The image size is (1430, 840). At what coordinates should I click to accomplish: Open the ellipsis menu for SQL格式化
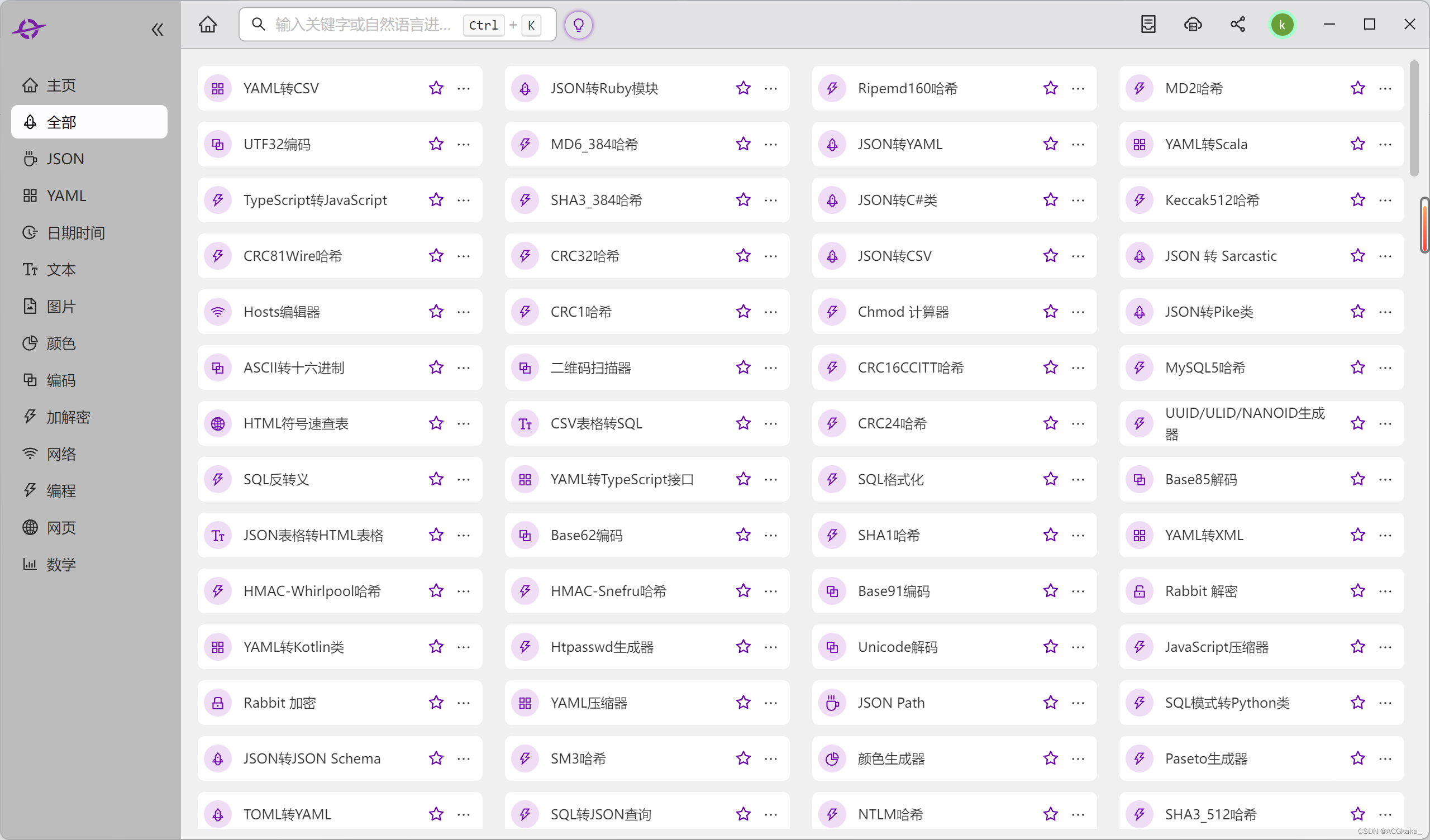coord(1078,479)
